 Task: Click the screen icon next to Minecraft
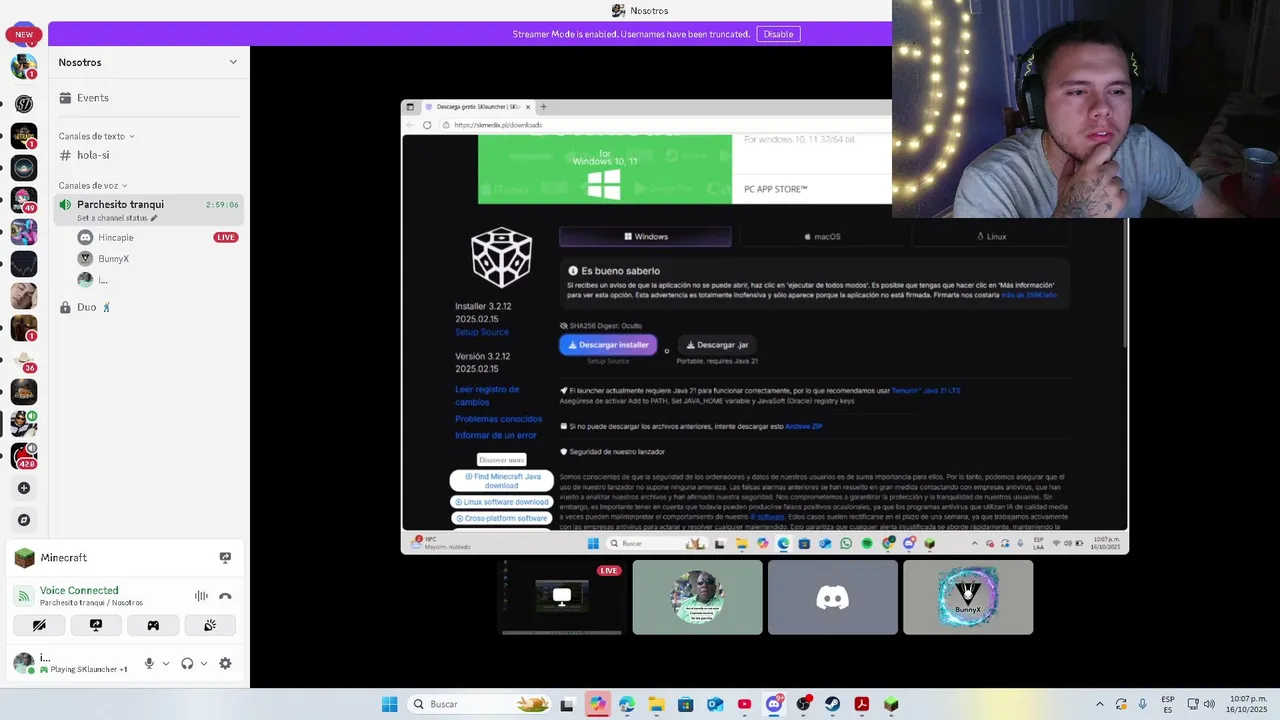[225, 558]
